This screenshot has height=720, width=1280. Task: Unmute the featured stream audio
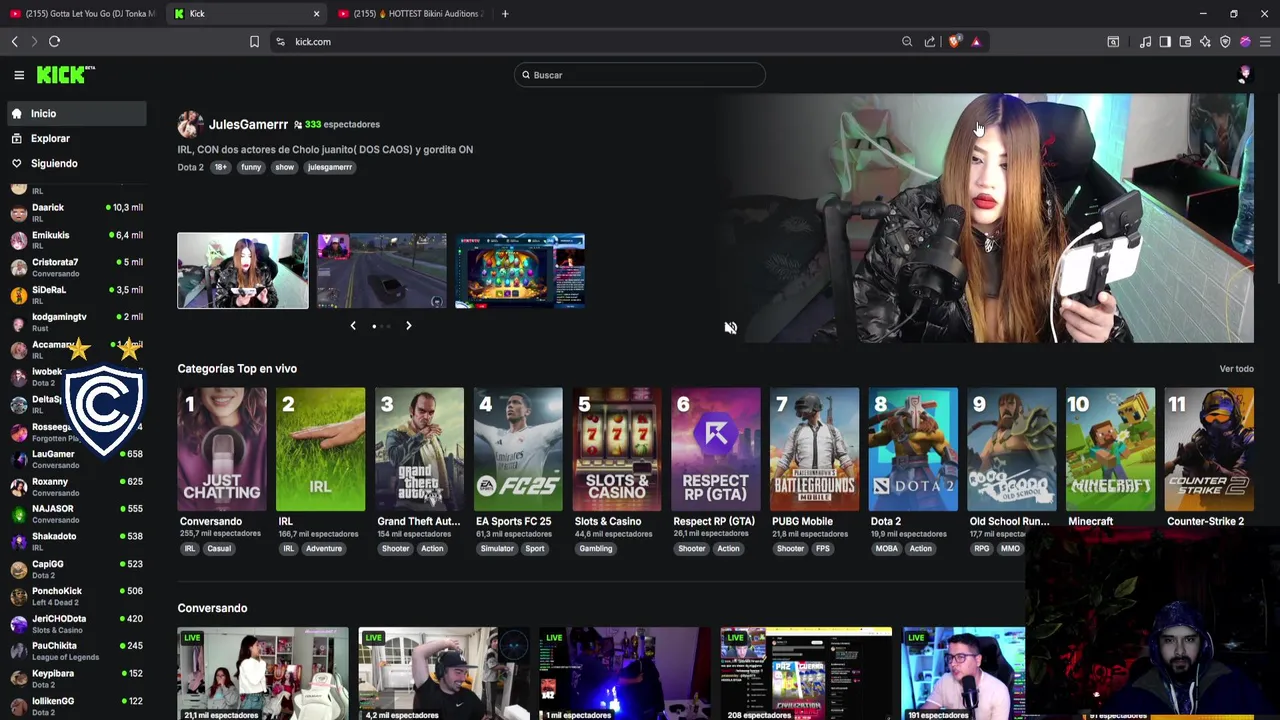click(730, 328)
